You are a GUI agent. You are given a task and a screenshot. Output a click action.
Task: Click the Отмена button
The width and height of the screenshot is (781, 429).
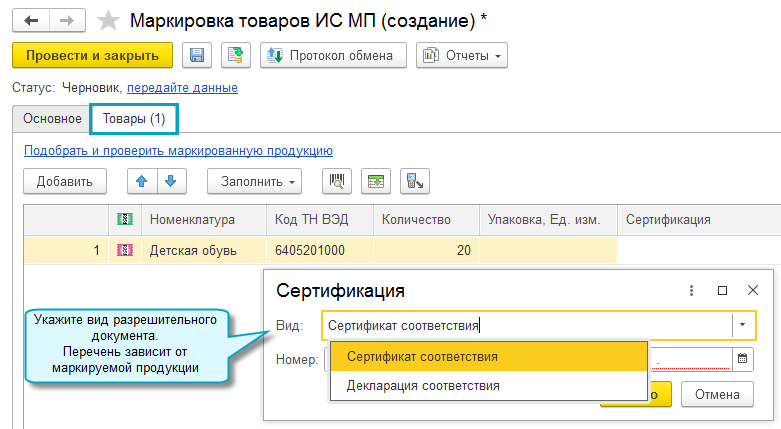pos(717,394)
